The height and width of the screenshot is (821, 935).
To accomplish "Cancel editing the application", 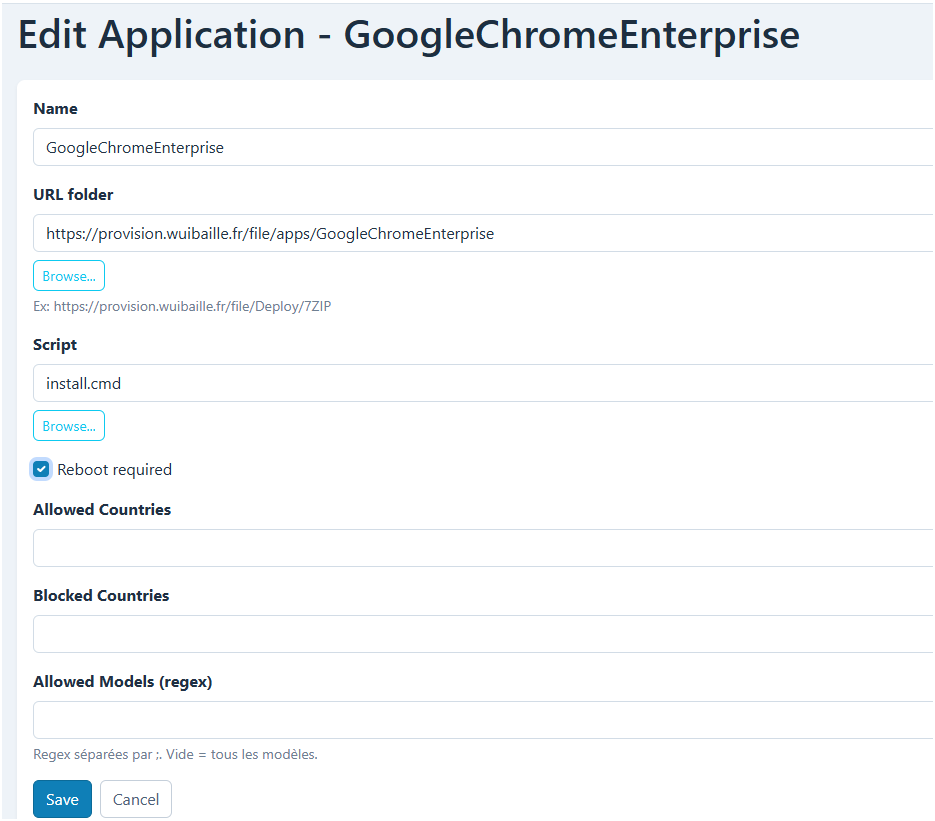I will [136, 799].
